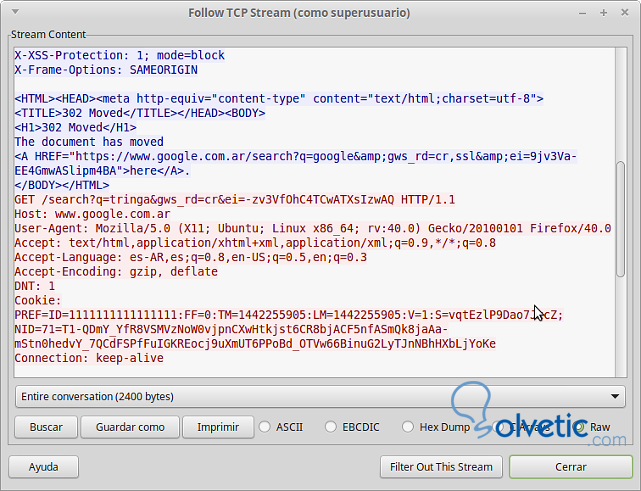This screenshot has height=491, width=641.
Task: Click the Host: www.google.com.ar line
Action: (92, 214)
